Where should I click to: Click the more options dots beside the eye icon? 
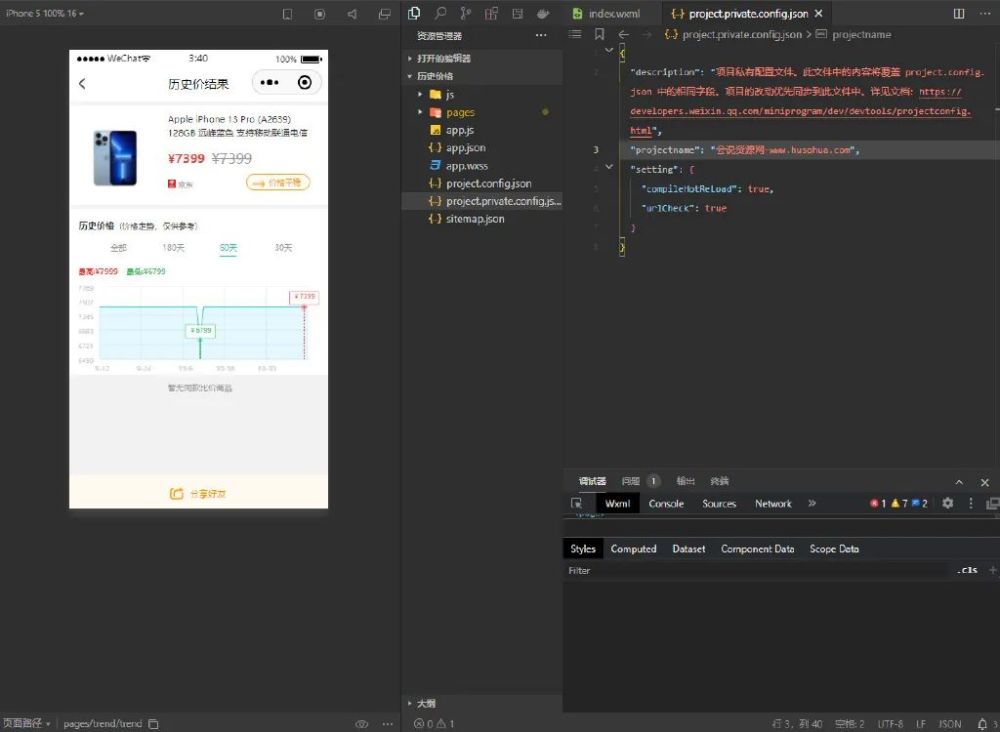point(388,724)
